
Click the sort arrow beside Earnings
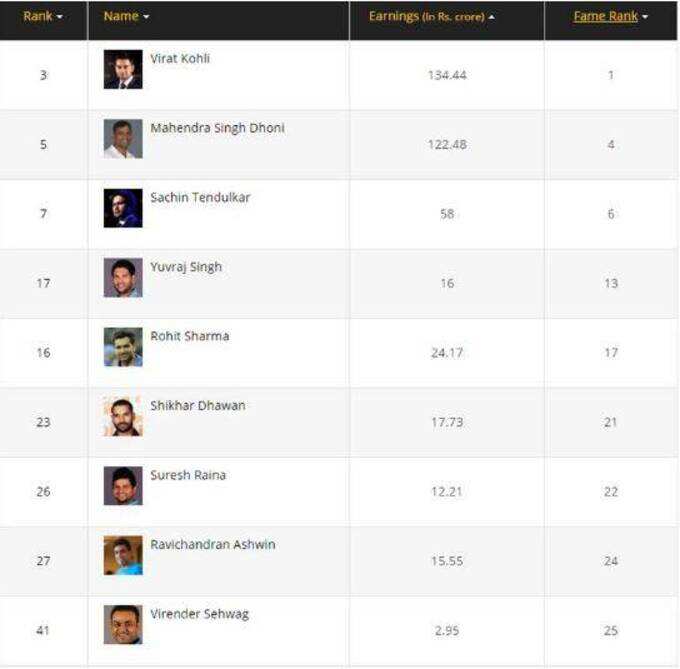[491, 17]
